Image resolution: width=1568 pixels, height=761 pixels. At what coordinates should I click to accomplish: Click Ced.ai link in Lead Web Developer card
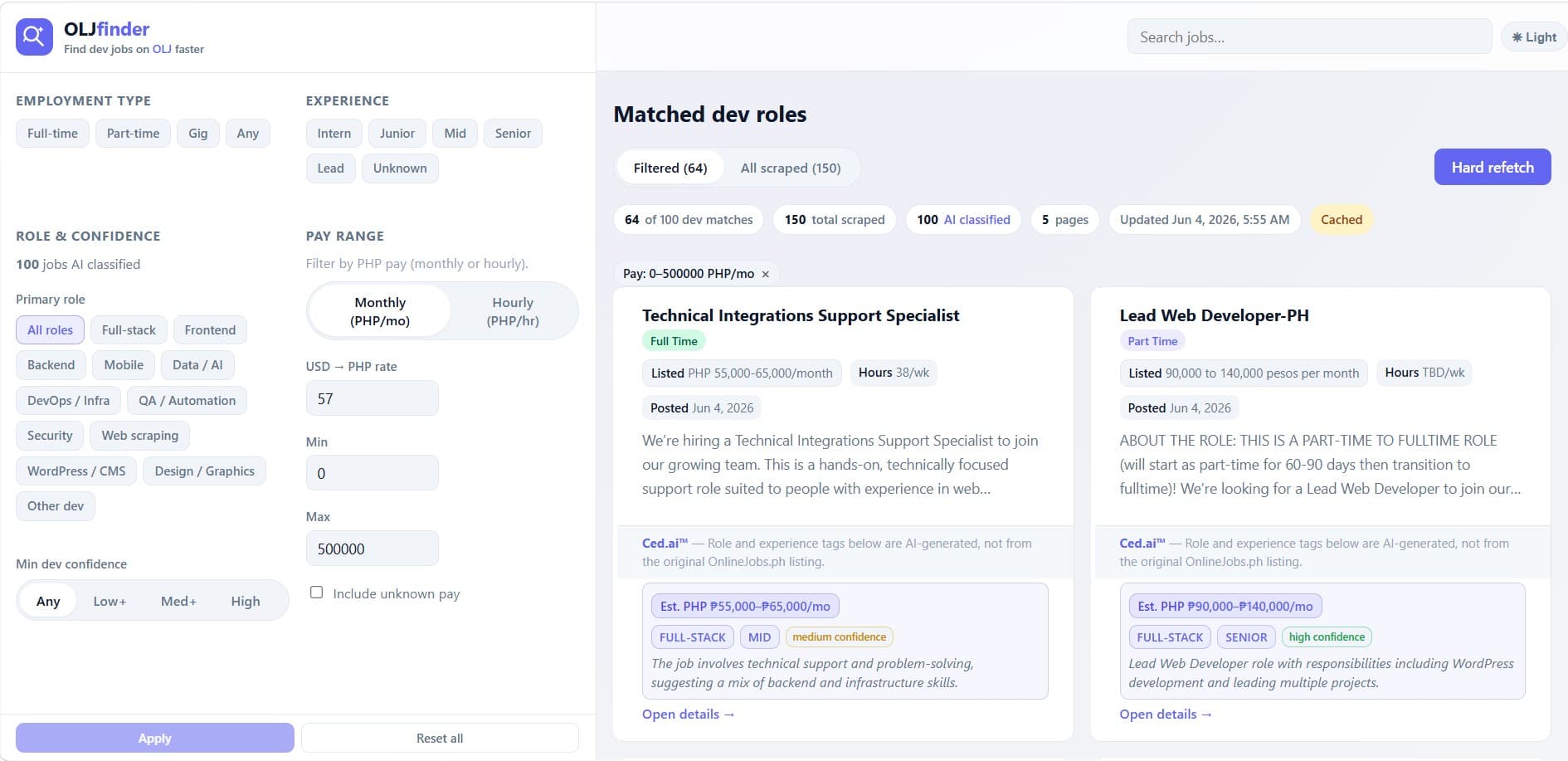coord(1142,544)
